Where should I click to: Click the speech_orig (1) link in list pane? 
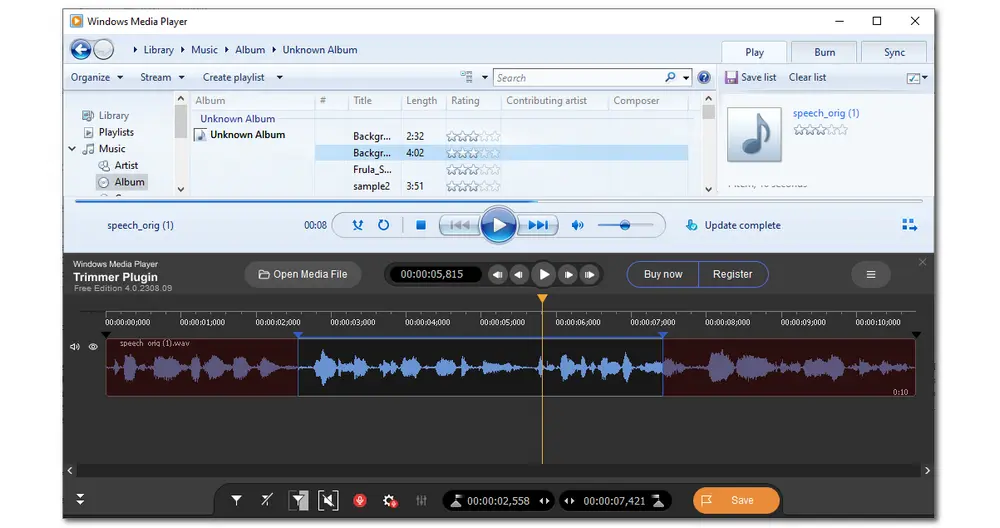click(826, 113)
